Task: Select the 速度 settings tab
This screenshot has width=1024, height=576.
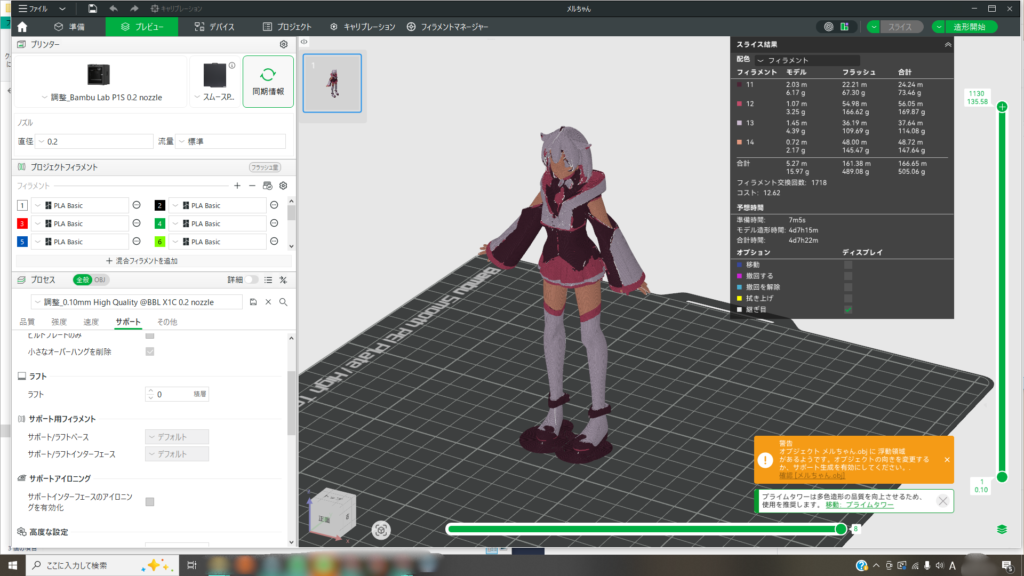Action: pos(91,322)
